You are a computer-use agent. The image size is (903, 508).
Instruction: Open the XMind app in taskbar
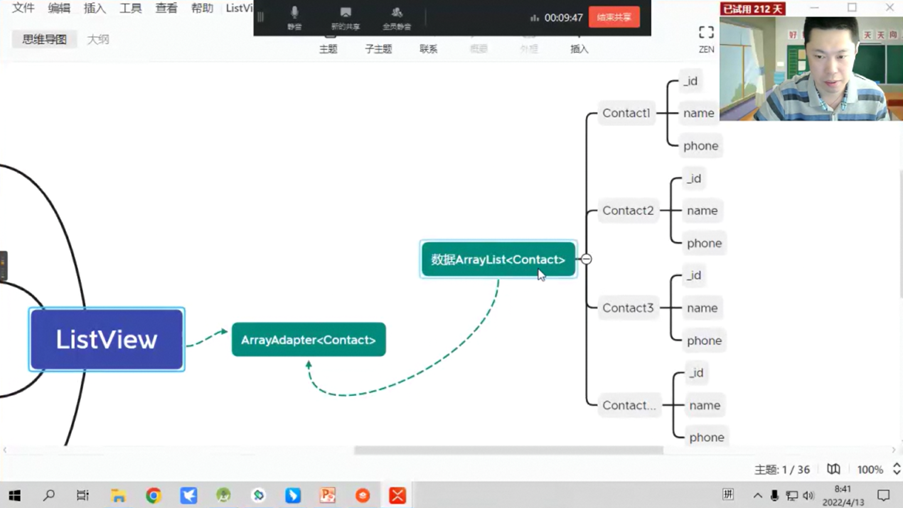point(397,495)
